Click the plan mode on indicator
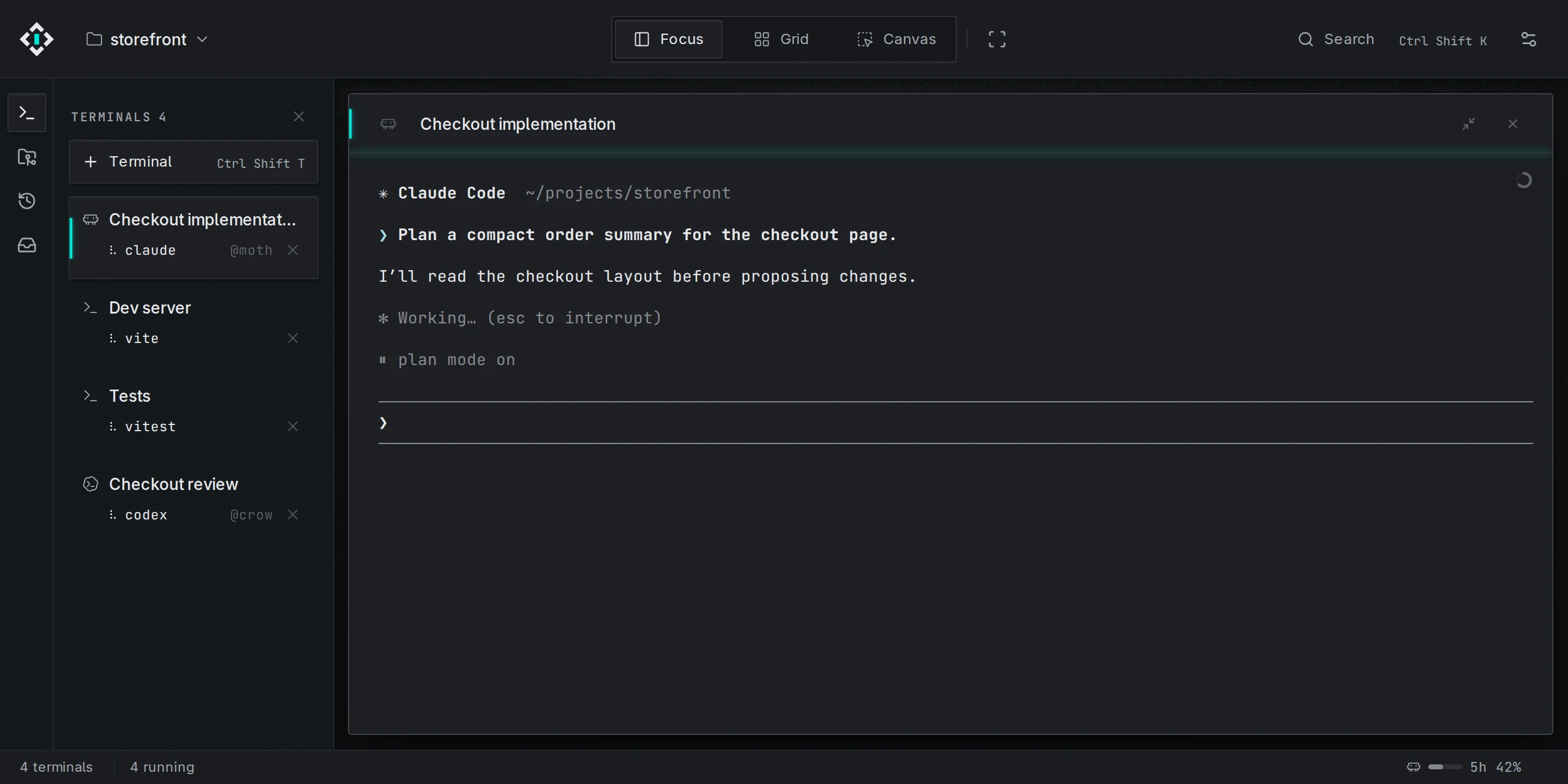This screenshot has height=784, width=1568. pos(447,360)
